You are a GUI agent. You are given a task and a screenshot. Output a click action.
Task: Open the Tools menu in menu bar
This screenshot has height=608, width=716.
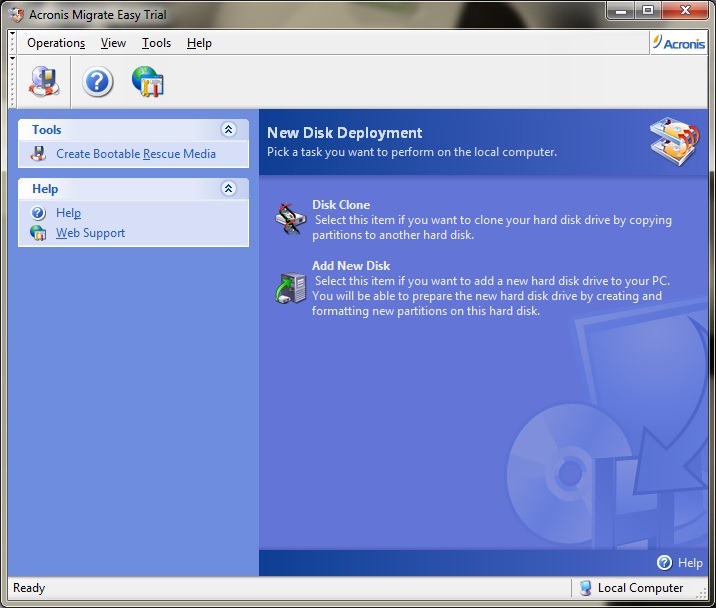click(x=156, y=43)
